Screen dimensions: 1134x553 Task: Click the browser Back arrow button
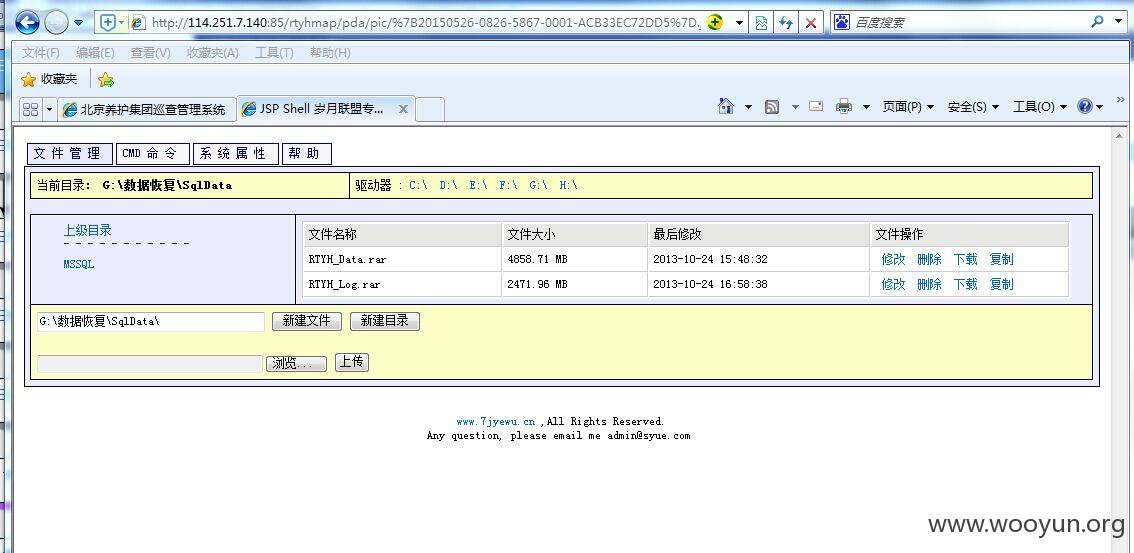(27, 23)
